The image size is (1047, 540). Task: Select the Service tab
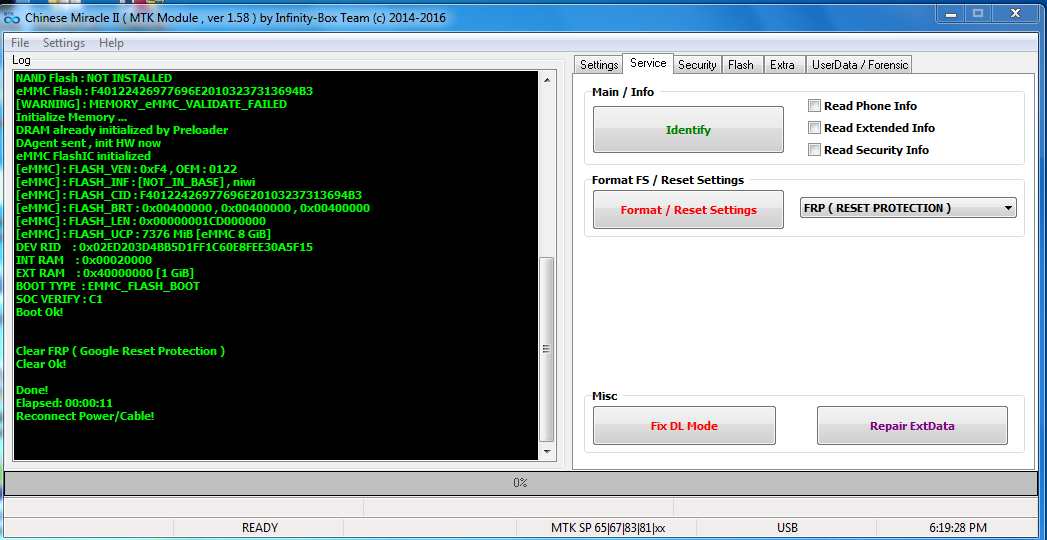click(648, 63)
